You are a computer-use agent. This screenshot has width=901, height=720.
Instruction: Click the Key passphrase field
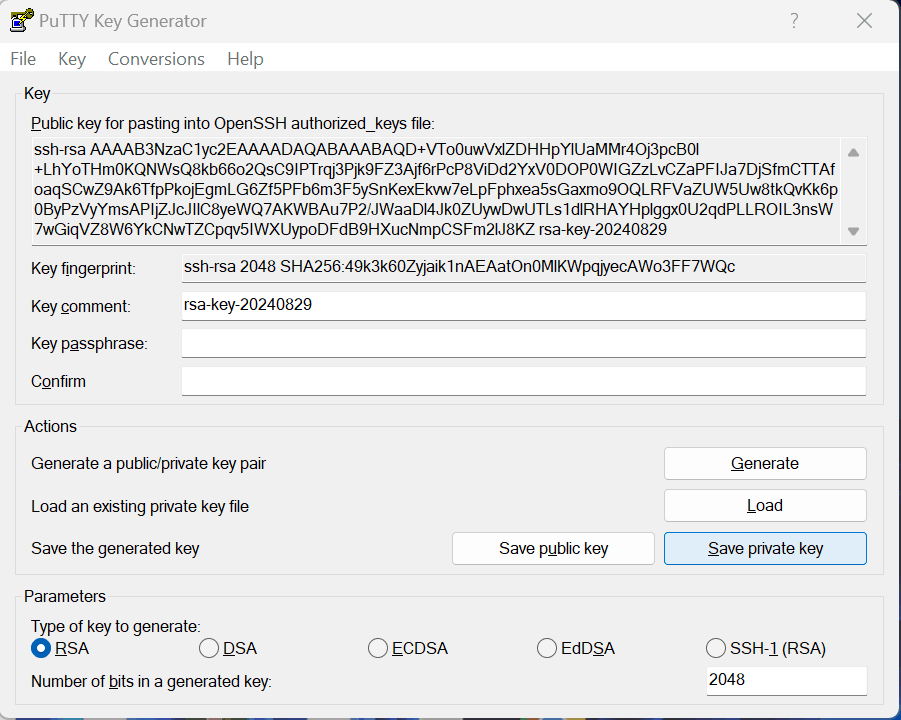[523, 343]
